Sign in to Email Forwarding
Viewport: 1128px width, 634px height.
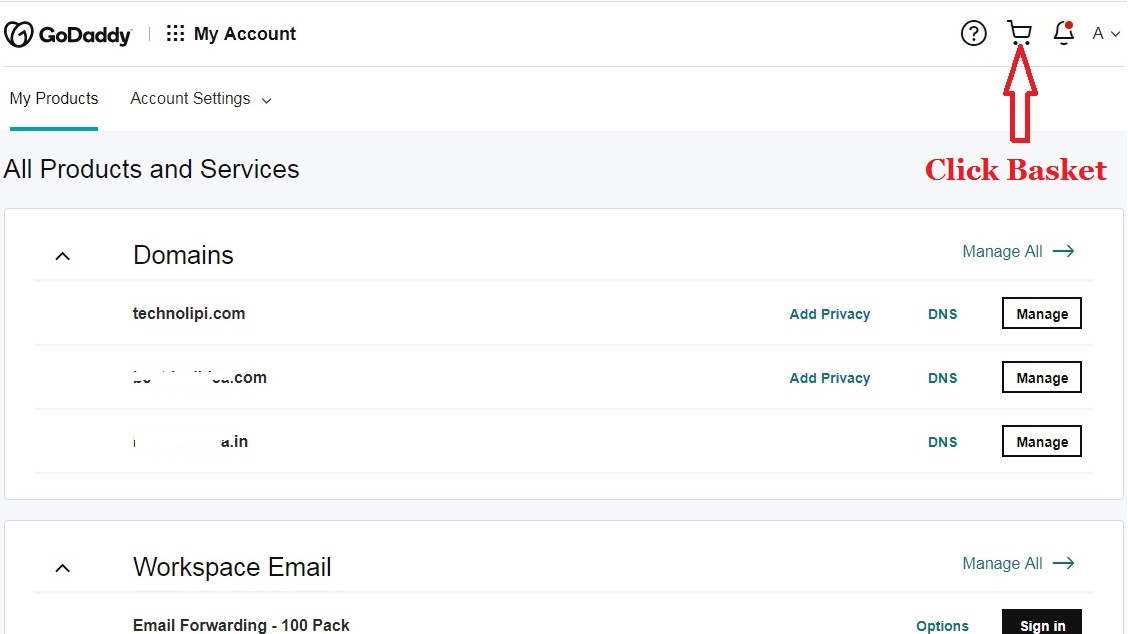coord(1041,625)
